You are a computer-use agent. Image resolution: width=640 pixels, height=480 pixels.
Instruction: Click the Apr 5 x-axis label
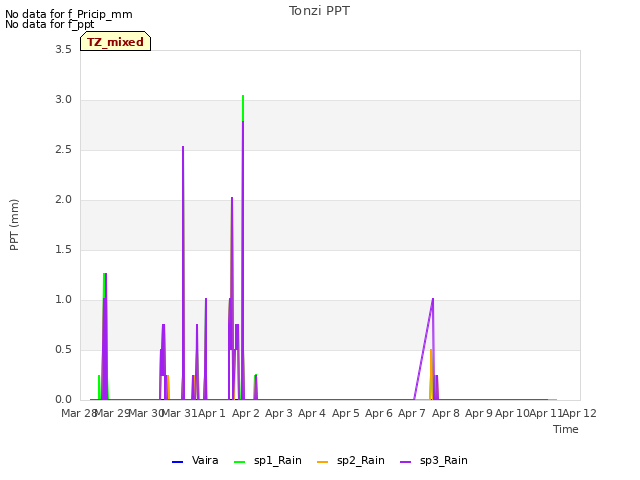[x=346, y=413]
